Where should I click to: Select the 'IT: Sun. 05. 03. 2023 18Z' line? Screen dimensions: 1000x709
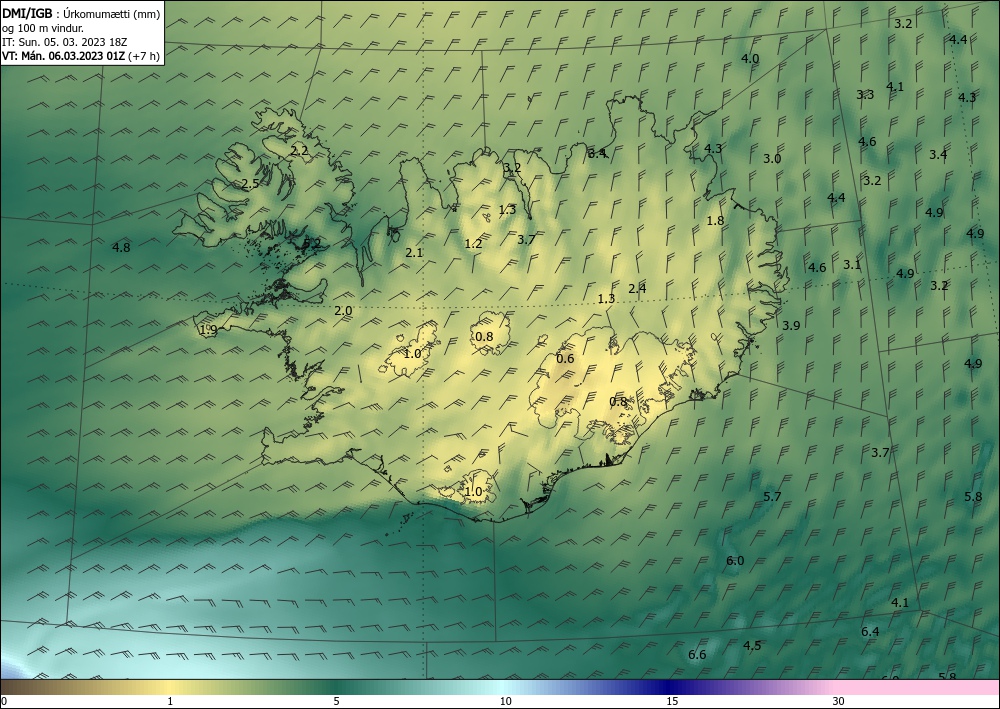64,42
